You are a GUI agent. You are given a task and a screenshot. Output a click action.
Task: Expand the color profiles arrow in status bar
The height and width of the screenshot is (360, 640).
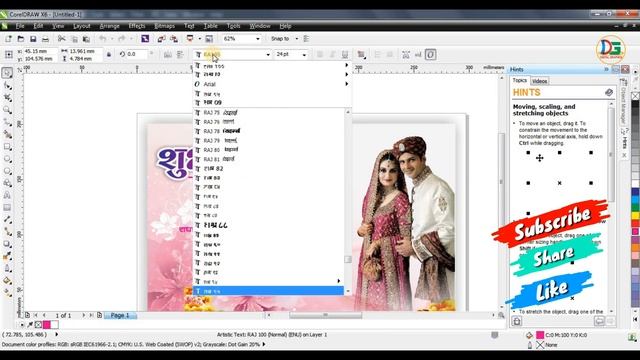click(264, 344)
